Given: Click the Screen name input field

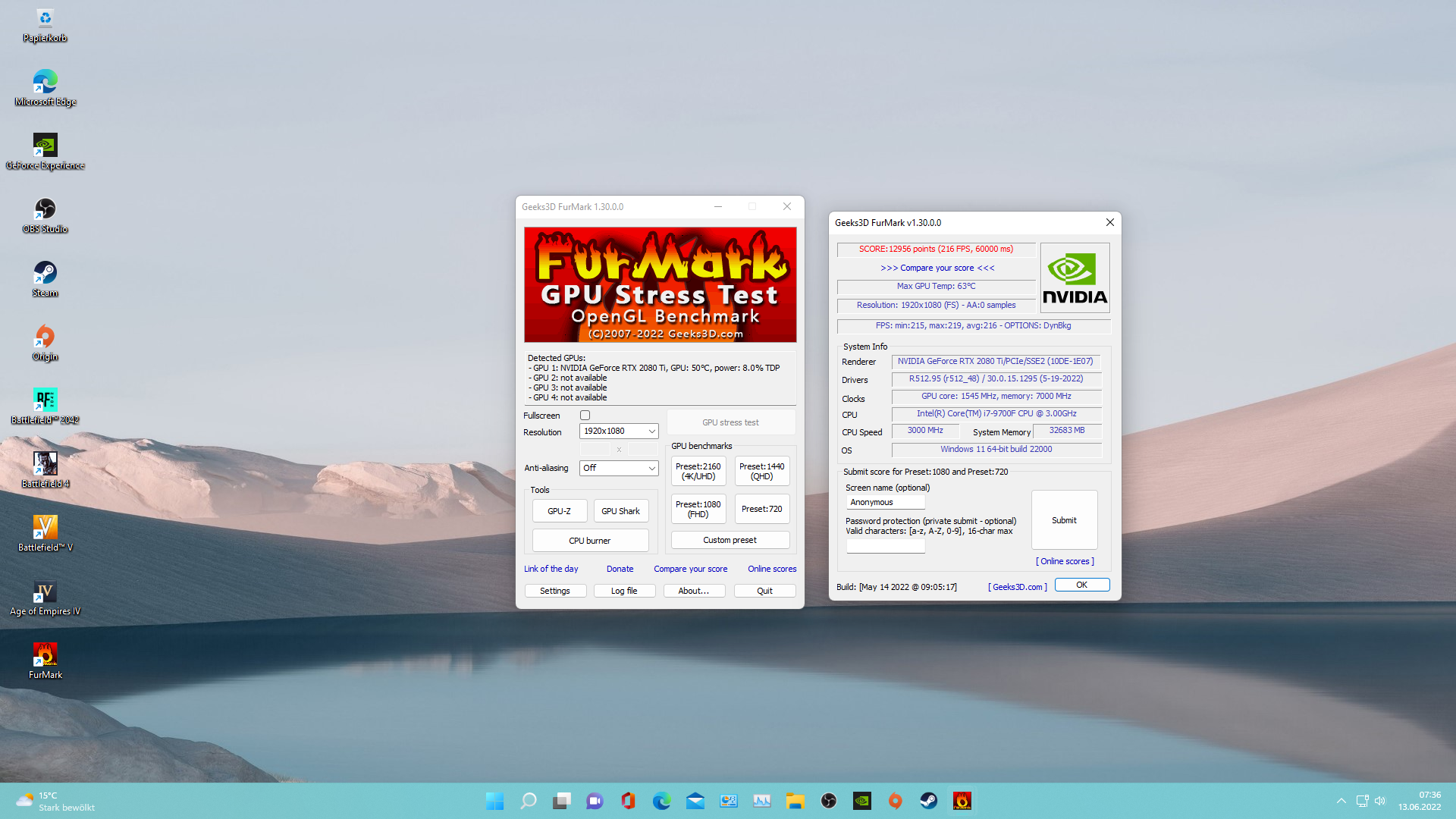Looking at the screenshot, I should click(885, 502).
